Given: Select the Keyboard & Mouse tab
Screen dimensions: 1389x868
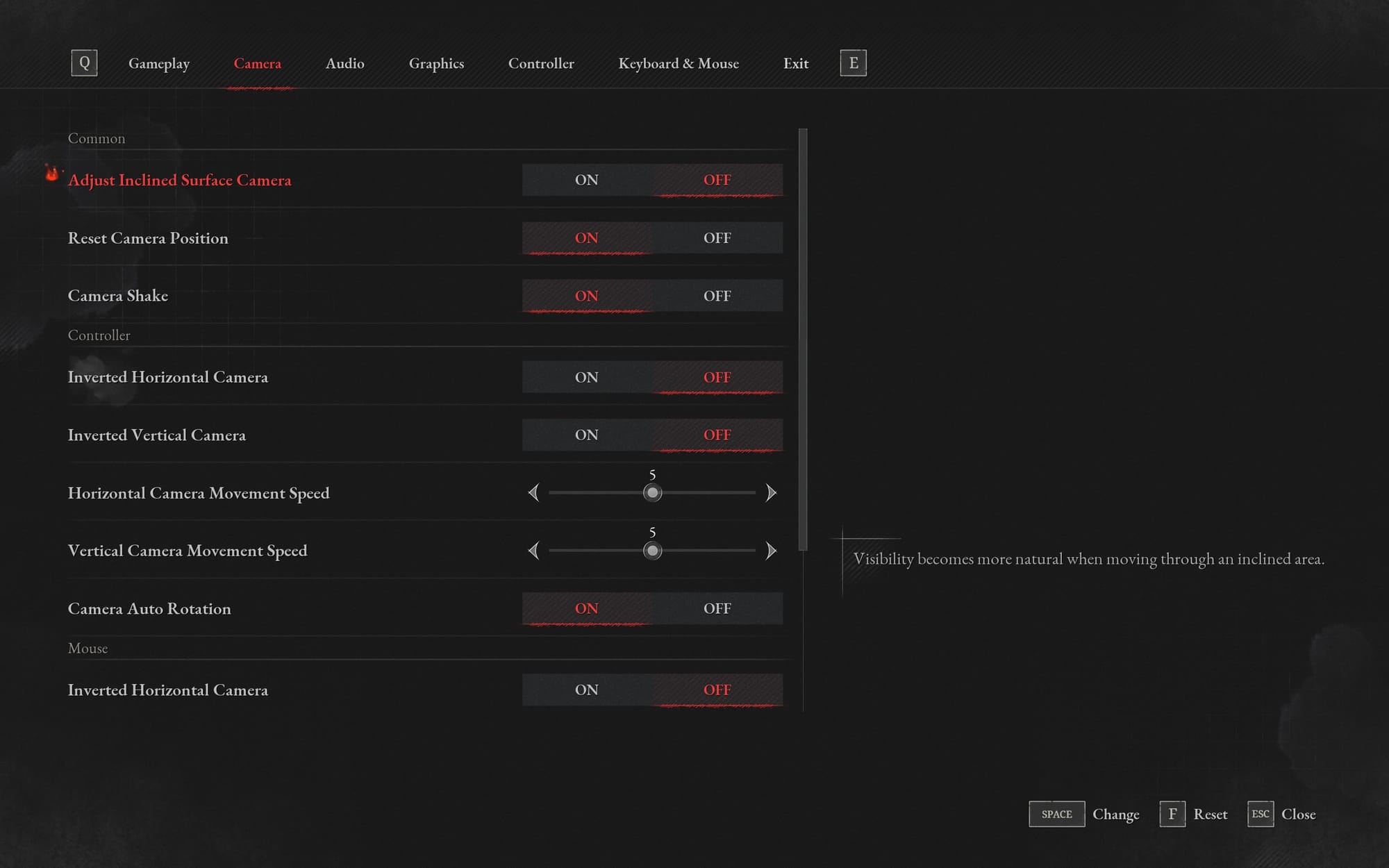Looking at the screenshot, I should coord(679,63).
